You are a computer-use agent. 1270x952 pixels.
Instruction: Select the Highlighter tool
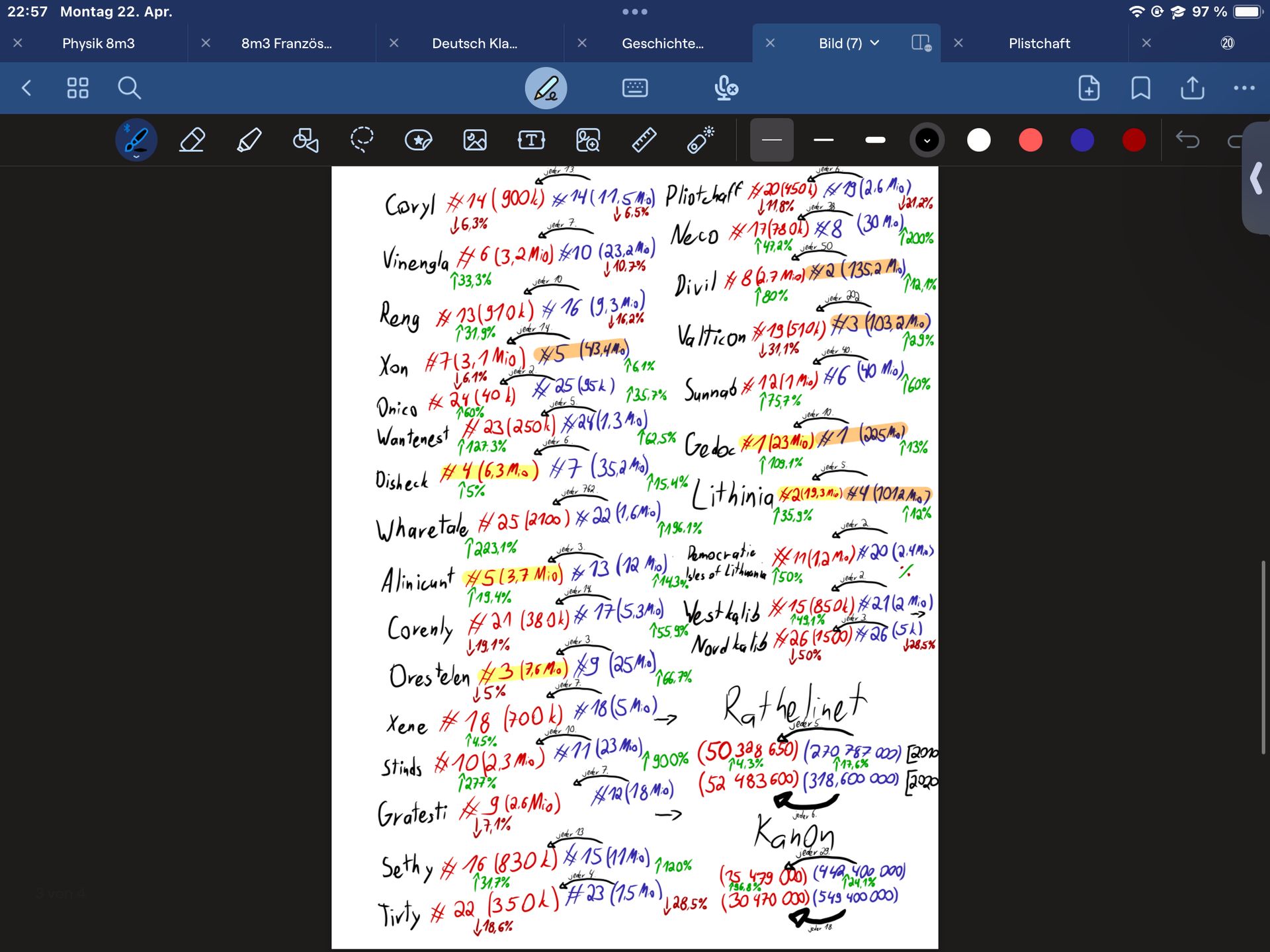coord(249,140)
